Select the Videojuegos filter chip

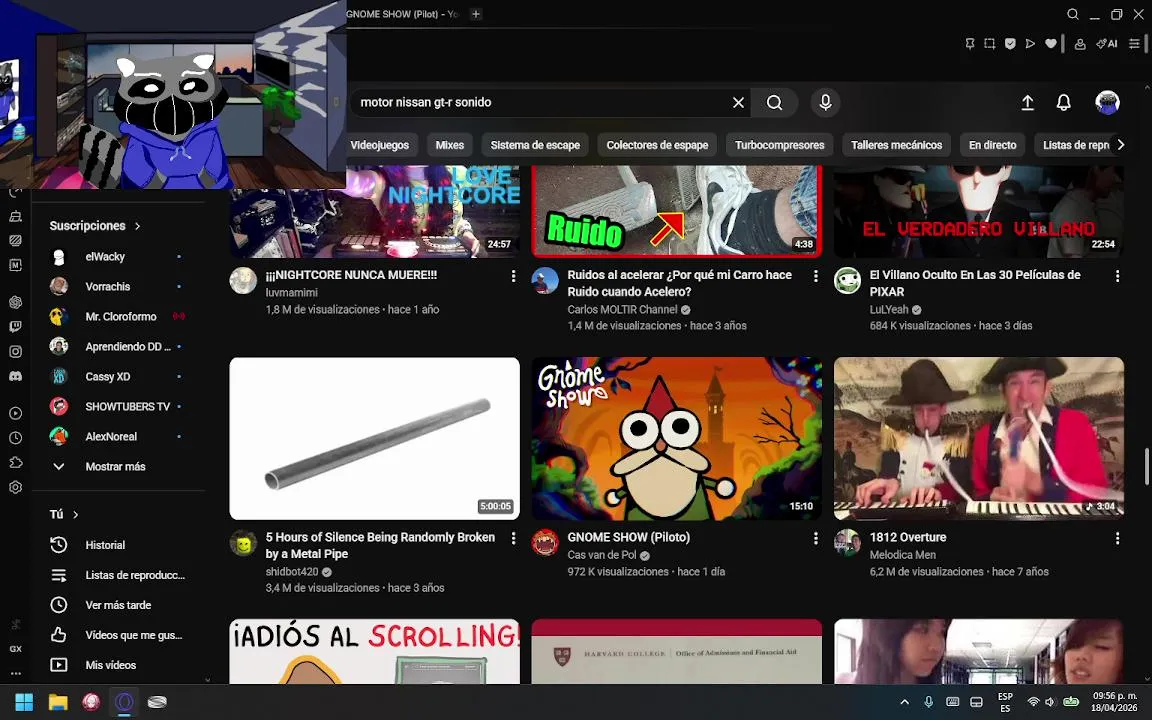[x=380, y=145]
